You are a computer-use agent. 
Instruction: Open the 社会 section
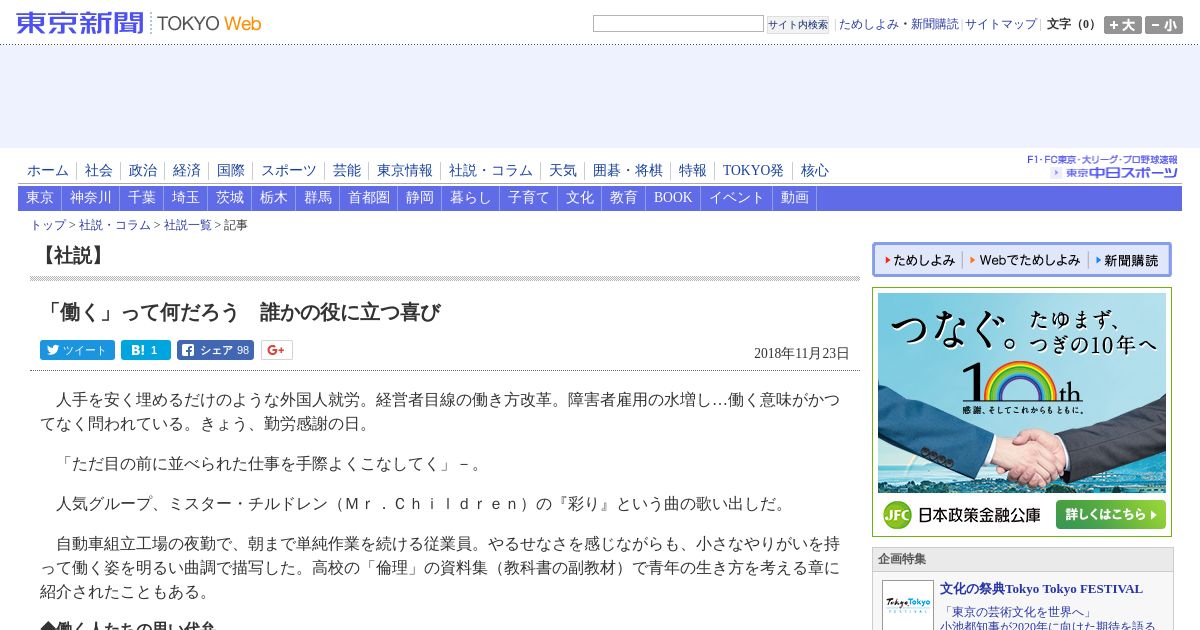99,171
